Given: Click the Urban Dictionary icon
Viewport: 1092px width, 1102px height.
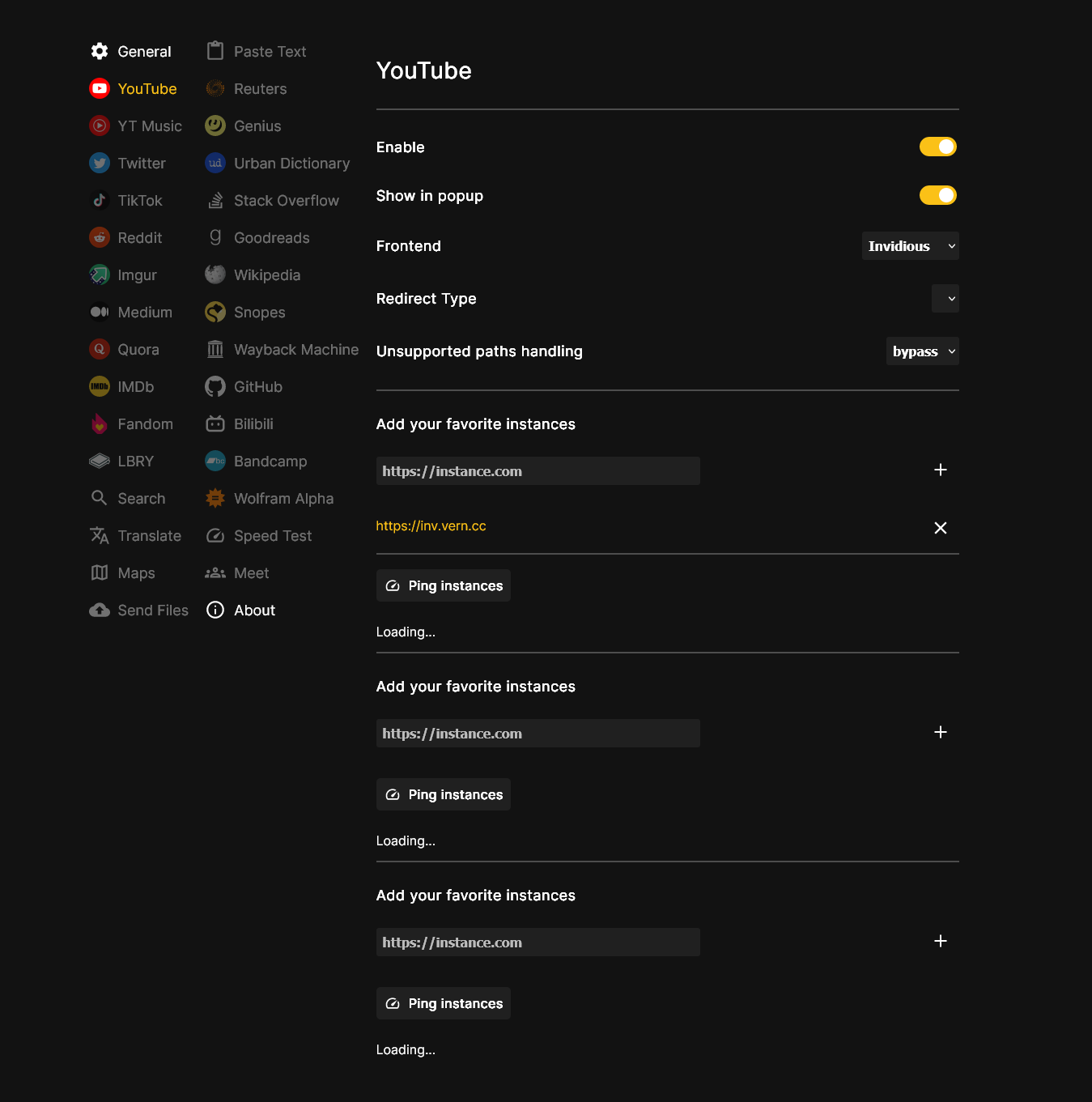Looking at the screenshot, I should point(215,163).
